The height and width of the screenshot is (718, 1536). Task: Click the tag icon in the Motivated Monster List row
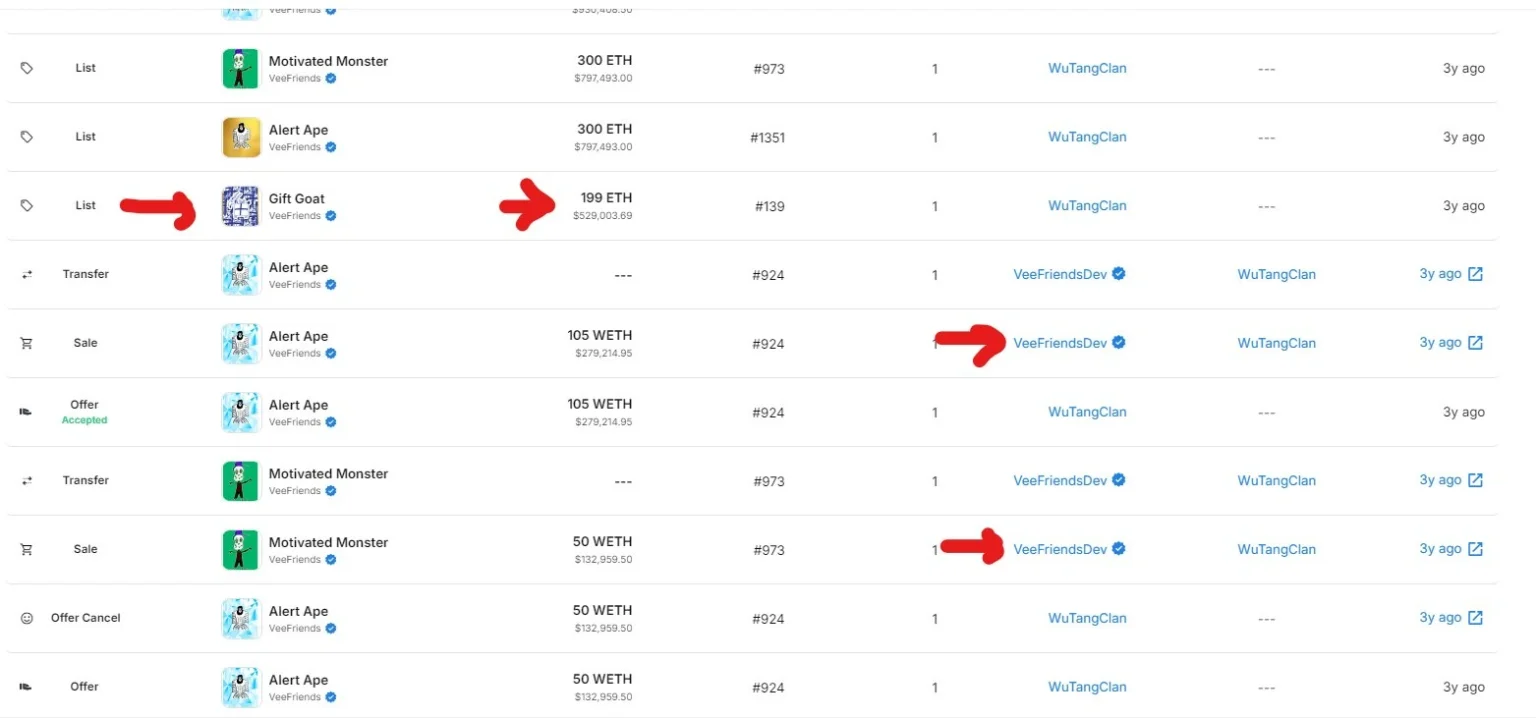click(x=27, y=68)
